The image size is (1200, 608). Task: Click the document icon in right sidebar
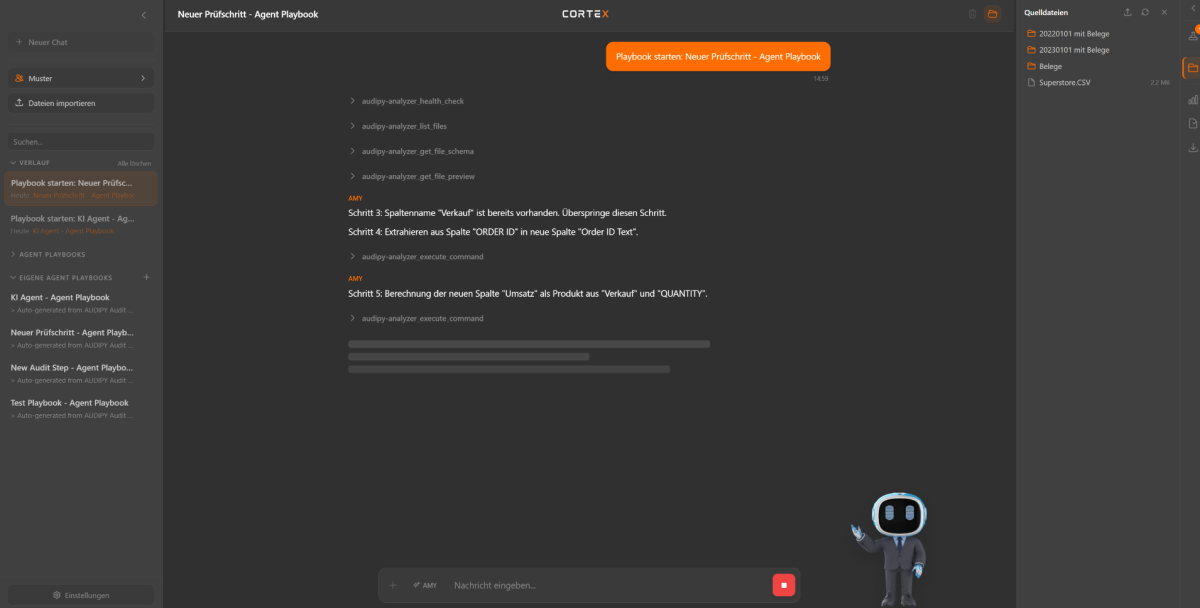click(x=1192, y=123)
